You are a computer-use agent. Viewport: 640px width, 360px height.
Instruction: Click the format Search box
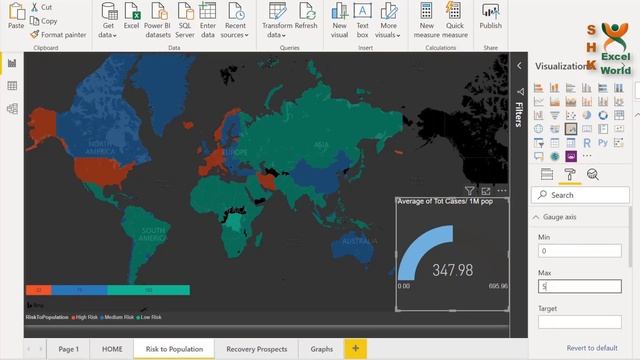(x=580, y=195)
